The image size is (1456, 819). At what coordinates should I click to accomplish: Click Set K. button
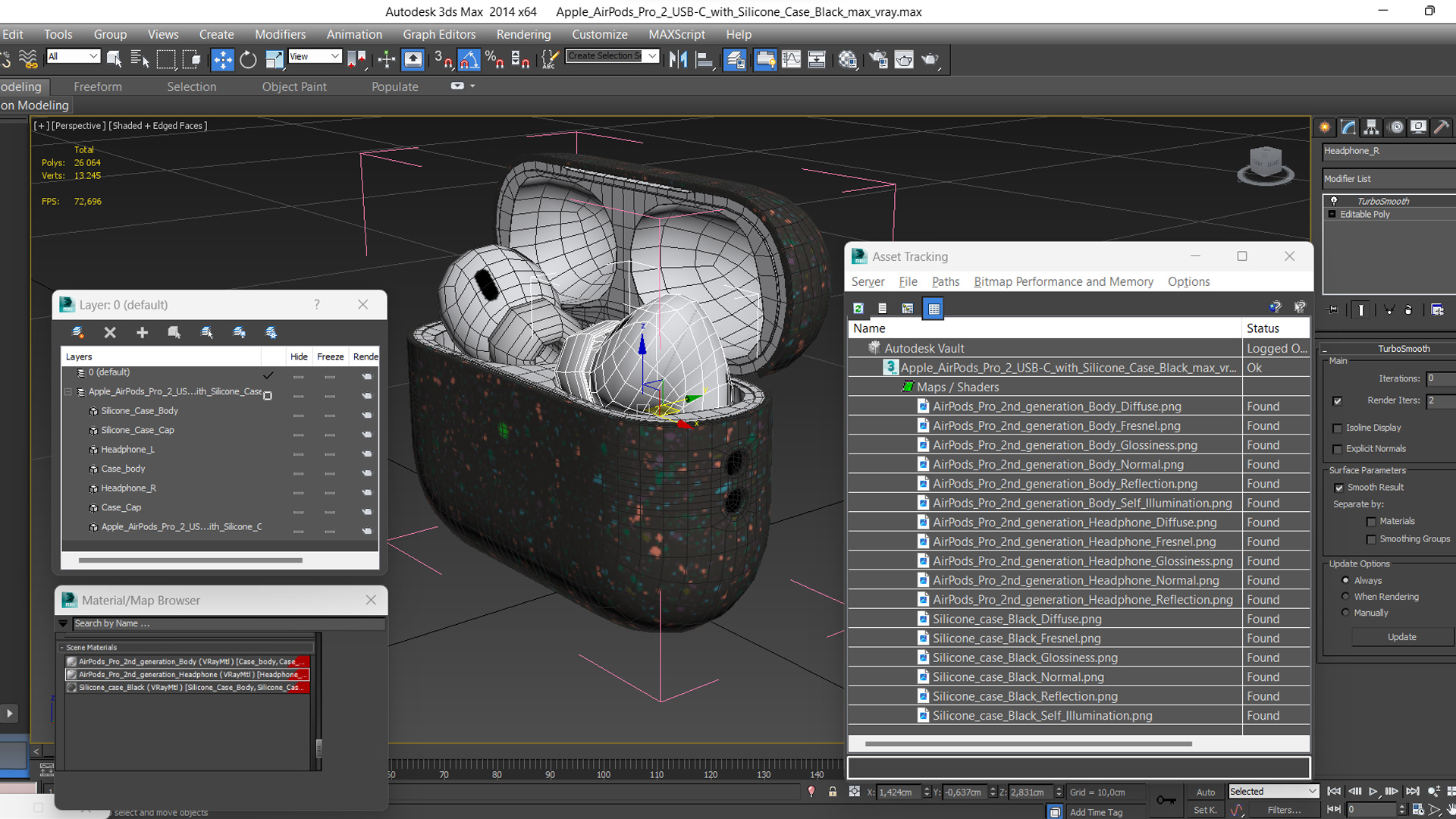point(1205,810)
